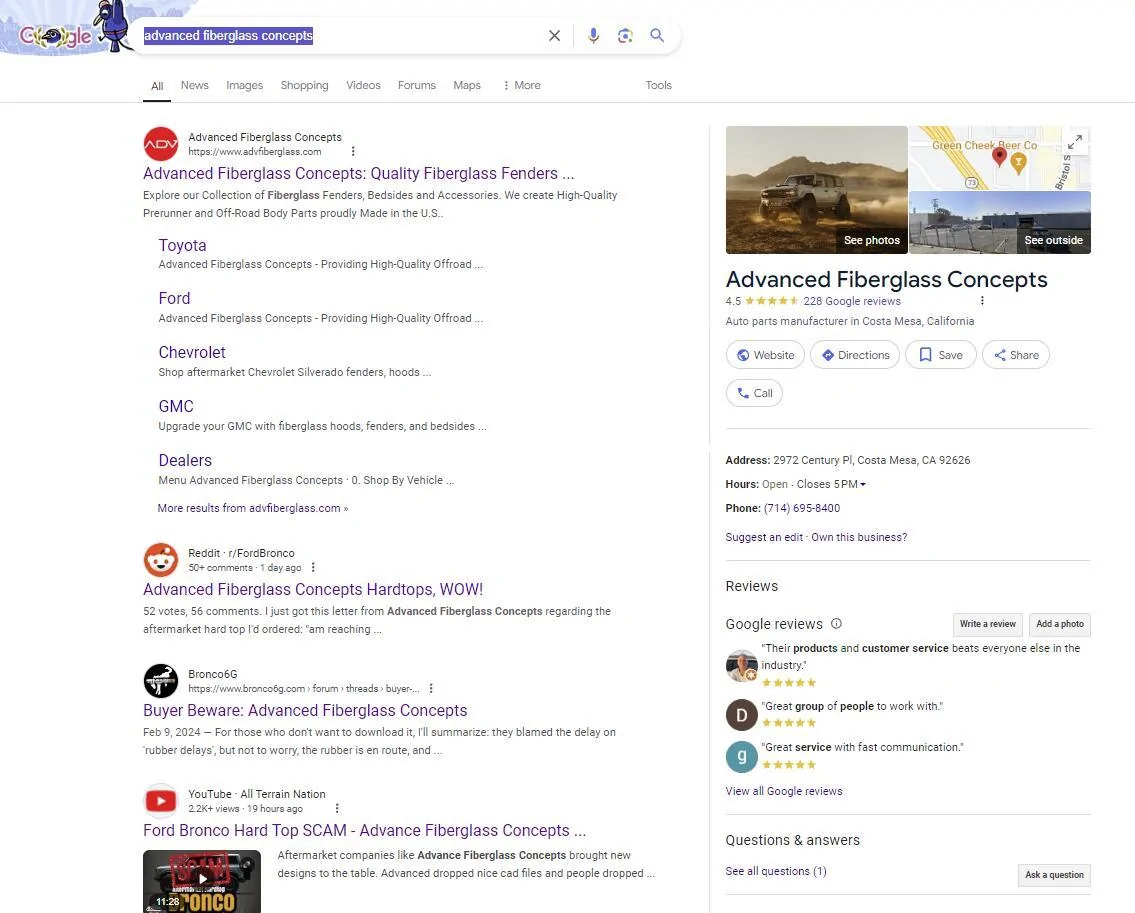Open the Tools filter menu

(x=659, y=85)
